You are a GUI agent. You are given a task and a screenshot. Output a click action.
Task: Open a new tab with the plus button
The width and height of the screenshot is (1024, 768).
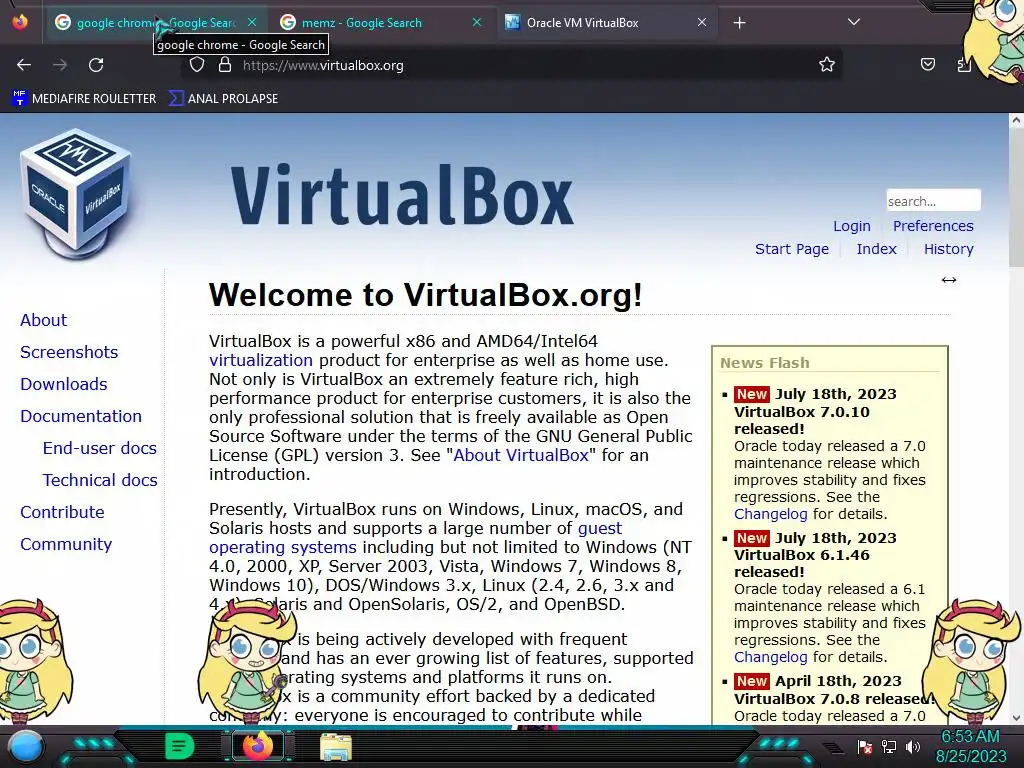click(x=739, y=23)
